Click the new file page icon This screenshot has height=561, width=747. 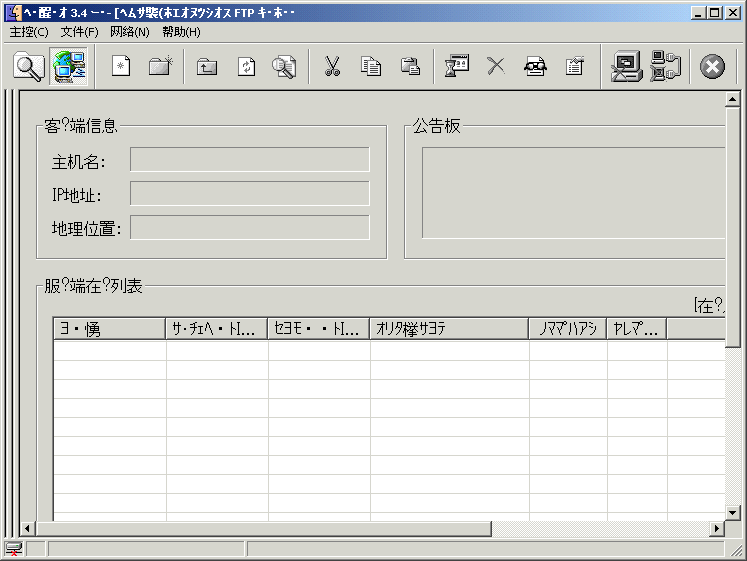[x=121, y=67]
